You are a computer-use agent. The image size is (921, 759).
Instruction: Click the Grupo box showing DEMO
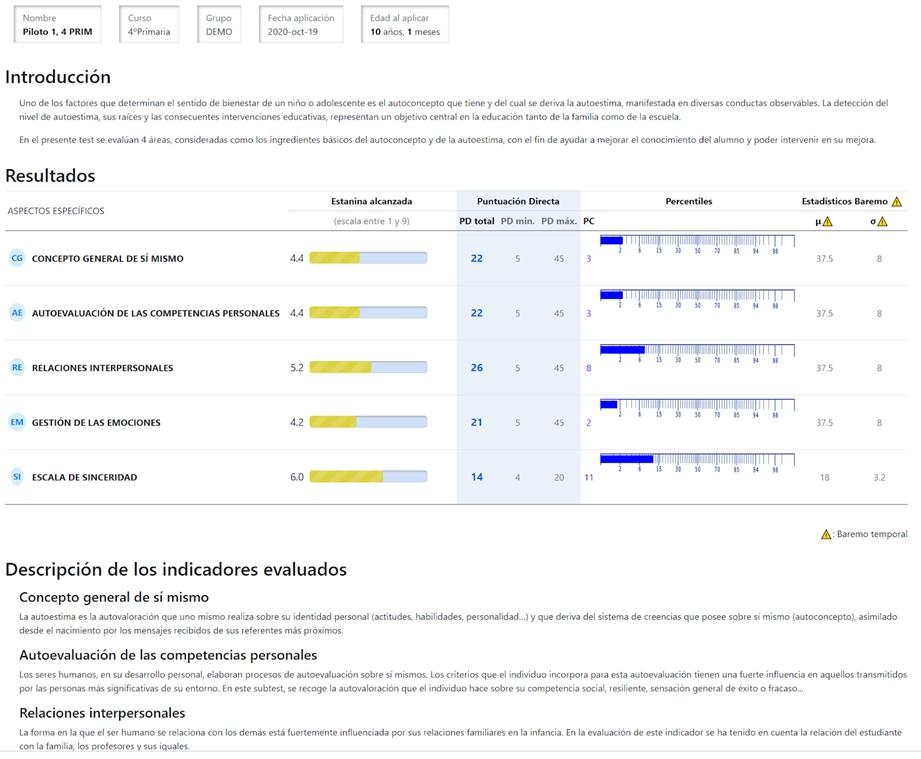coord(219,25)
